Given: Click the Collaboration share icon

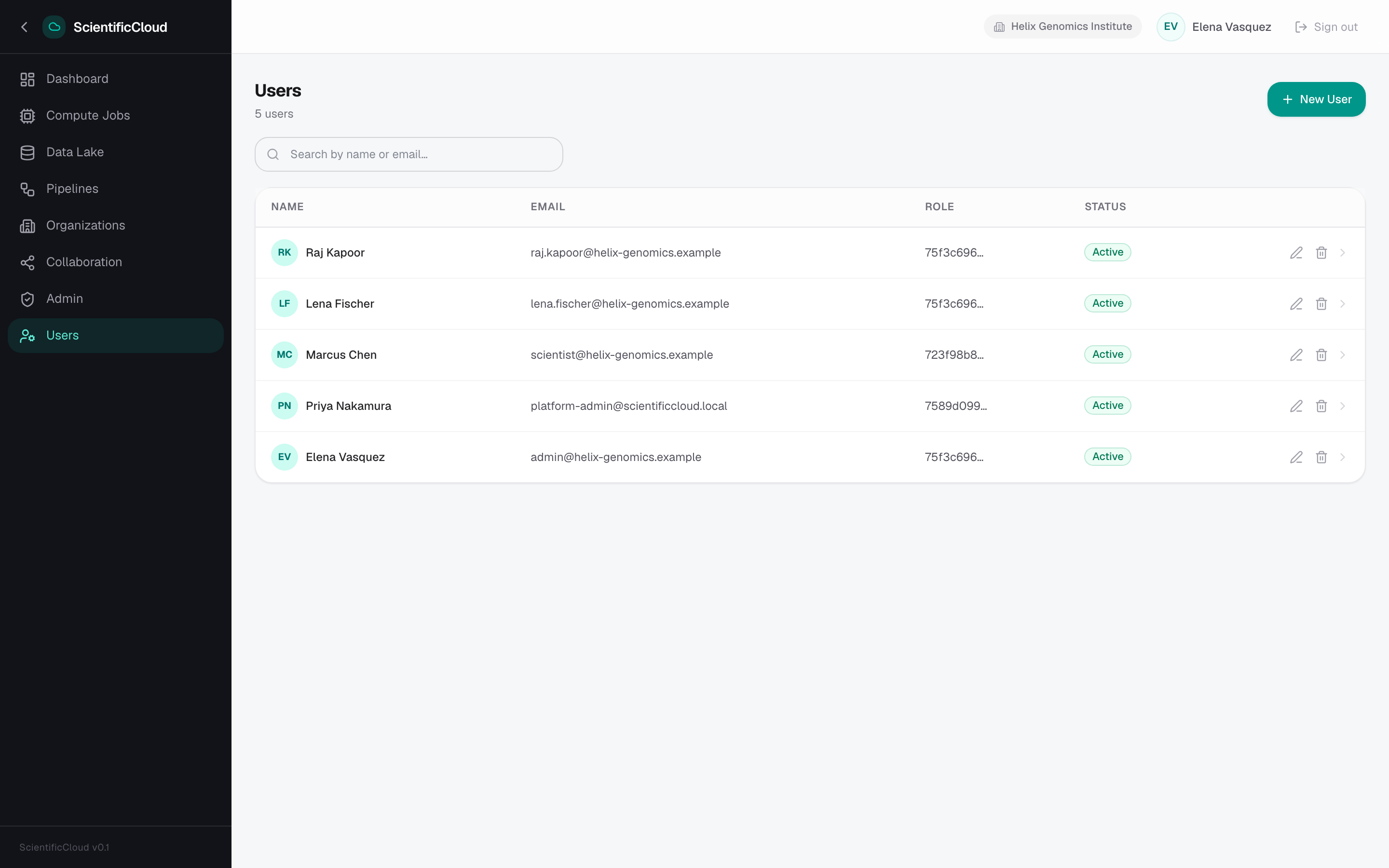Looking at the screenshot, I should pyautogui.click(x=27, y=262).
